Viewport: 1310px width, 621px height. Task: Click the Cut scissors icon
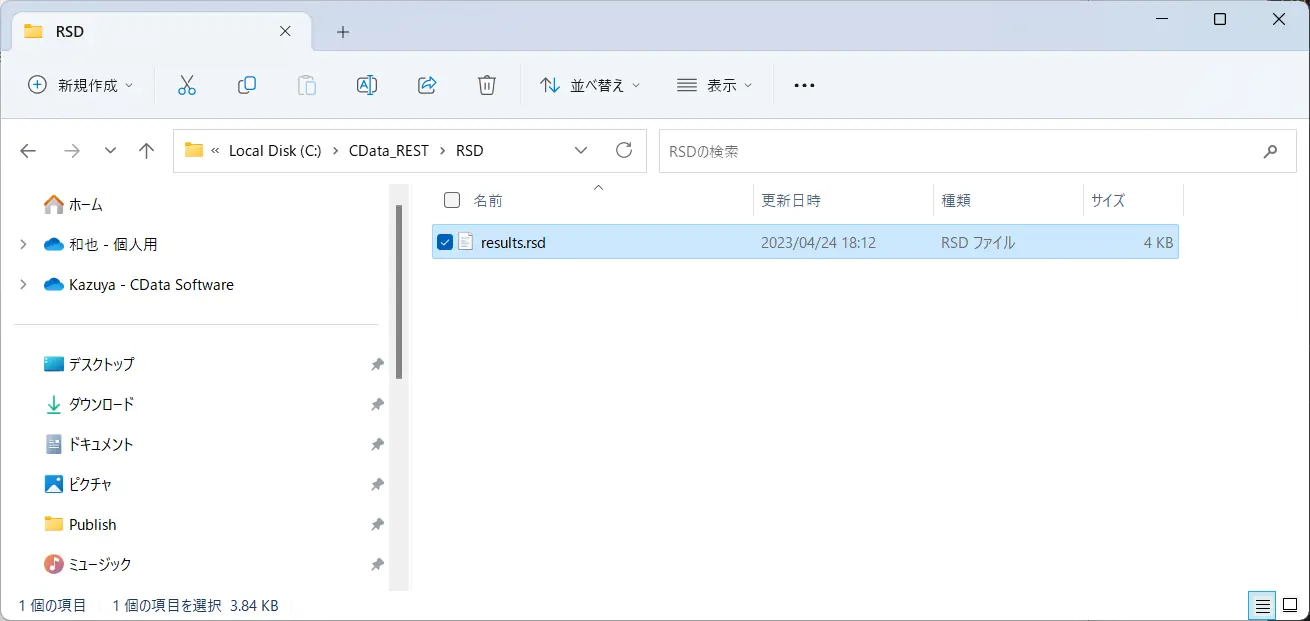187,85
